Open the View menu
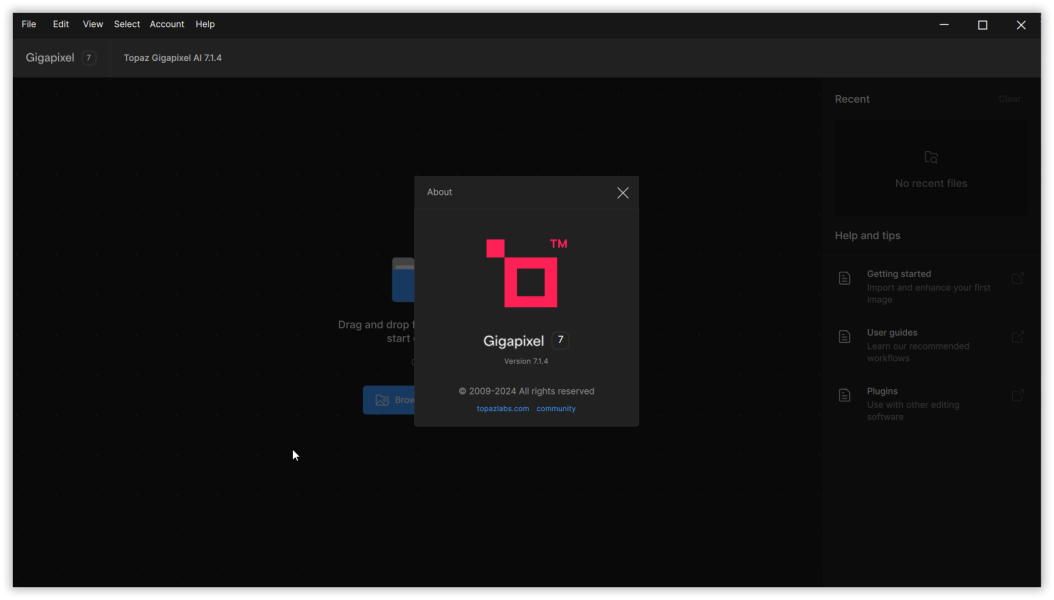 tap(93, 24)
